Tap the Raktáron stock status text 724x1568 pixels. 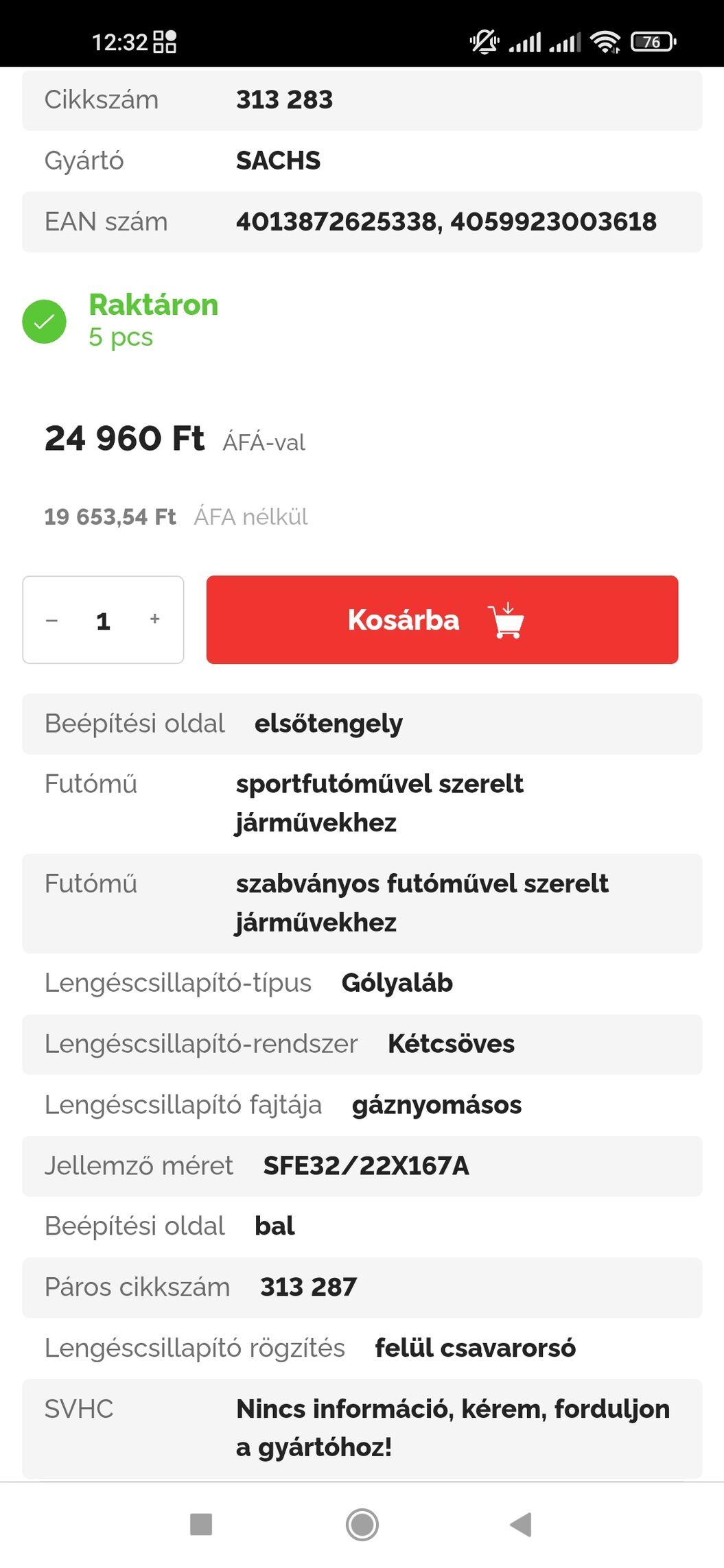pyautogui.click(x=154, y=305)
